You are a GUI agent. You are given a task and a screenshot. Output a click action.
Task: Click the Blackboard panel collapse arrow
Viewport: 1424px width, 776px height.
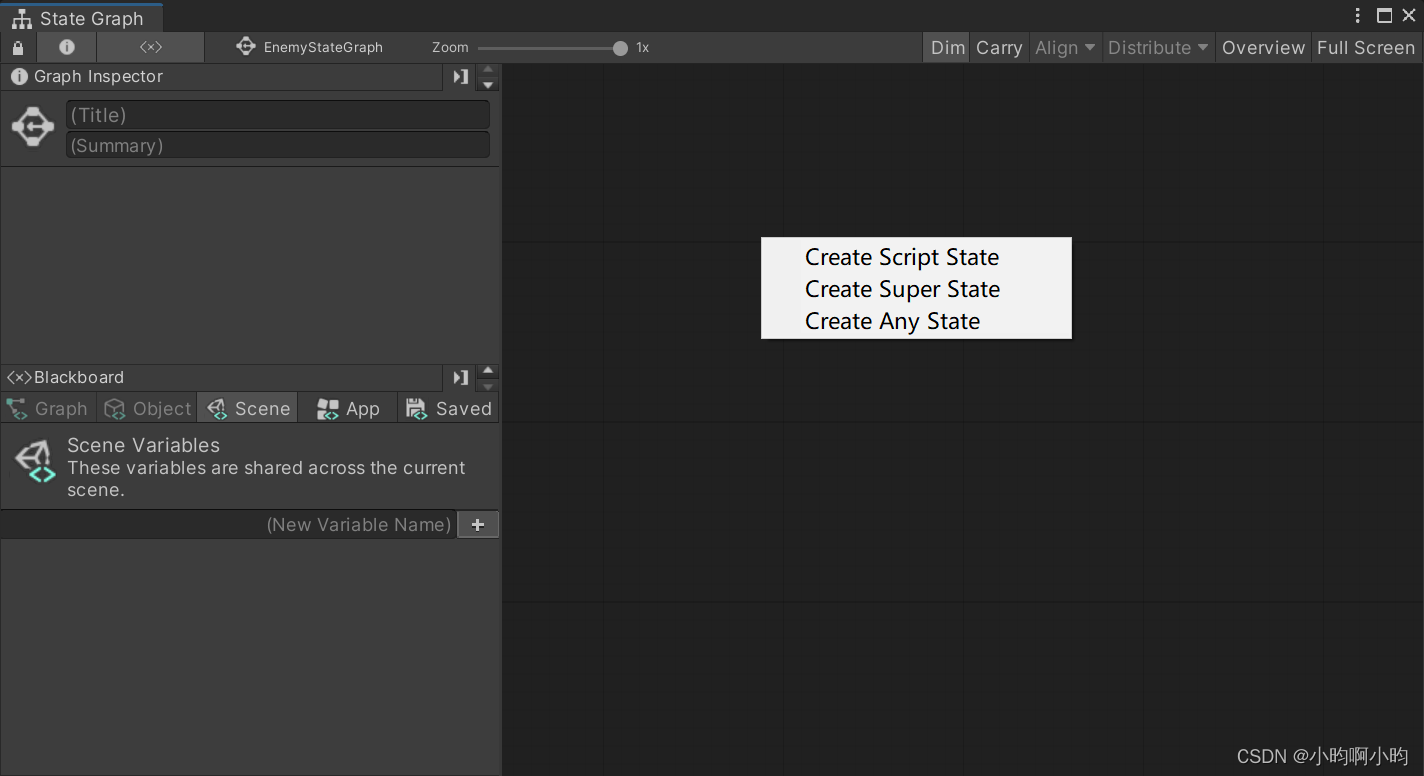coord(460,377)
